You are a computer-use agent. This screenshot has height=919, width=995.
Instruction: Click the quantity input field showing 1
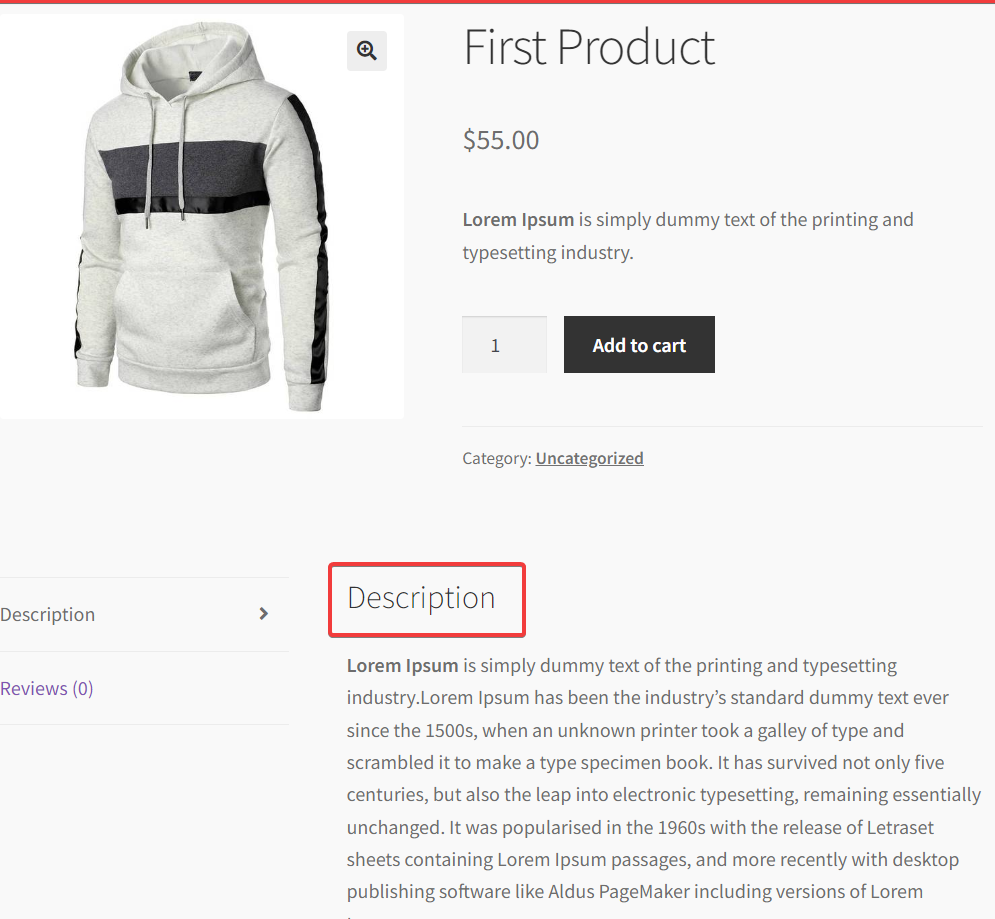[x=503, y=344]
